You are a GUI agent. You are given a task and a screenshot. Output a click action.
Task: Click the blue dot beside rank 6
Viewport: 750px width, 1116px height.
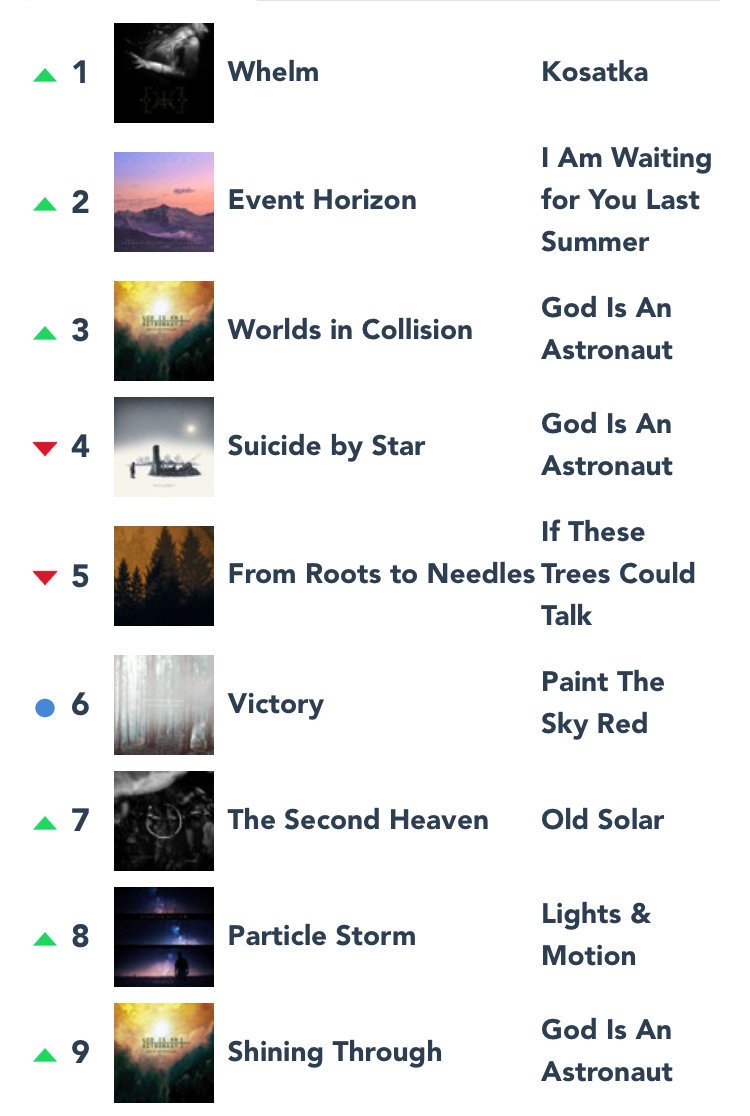point(45,707)
